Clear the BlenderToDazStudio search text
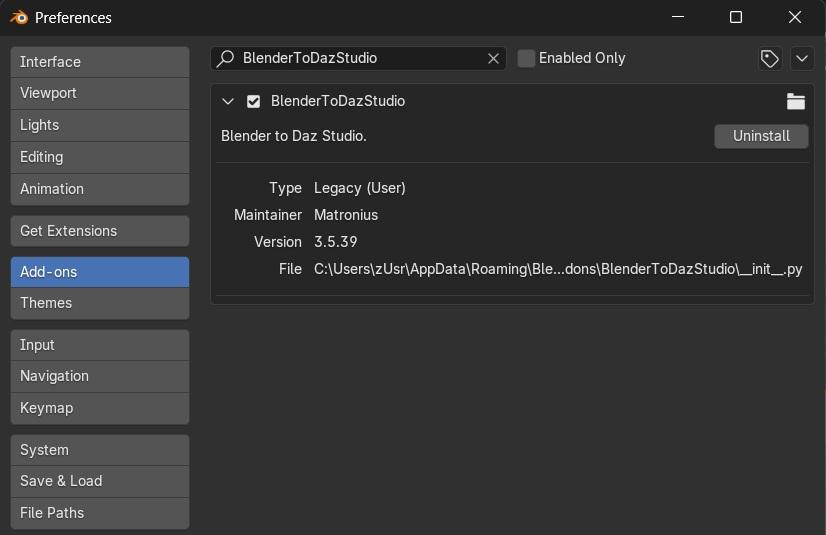Viewport: 826px width, 535px height. pos(493,58)
